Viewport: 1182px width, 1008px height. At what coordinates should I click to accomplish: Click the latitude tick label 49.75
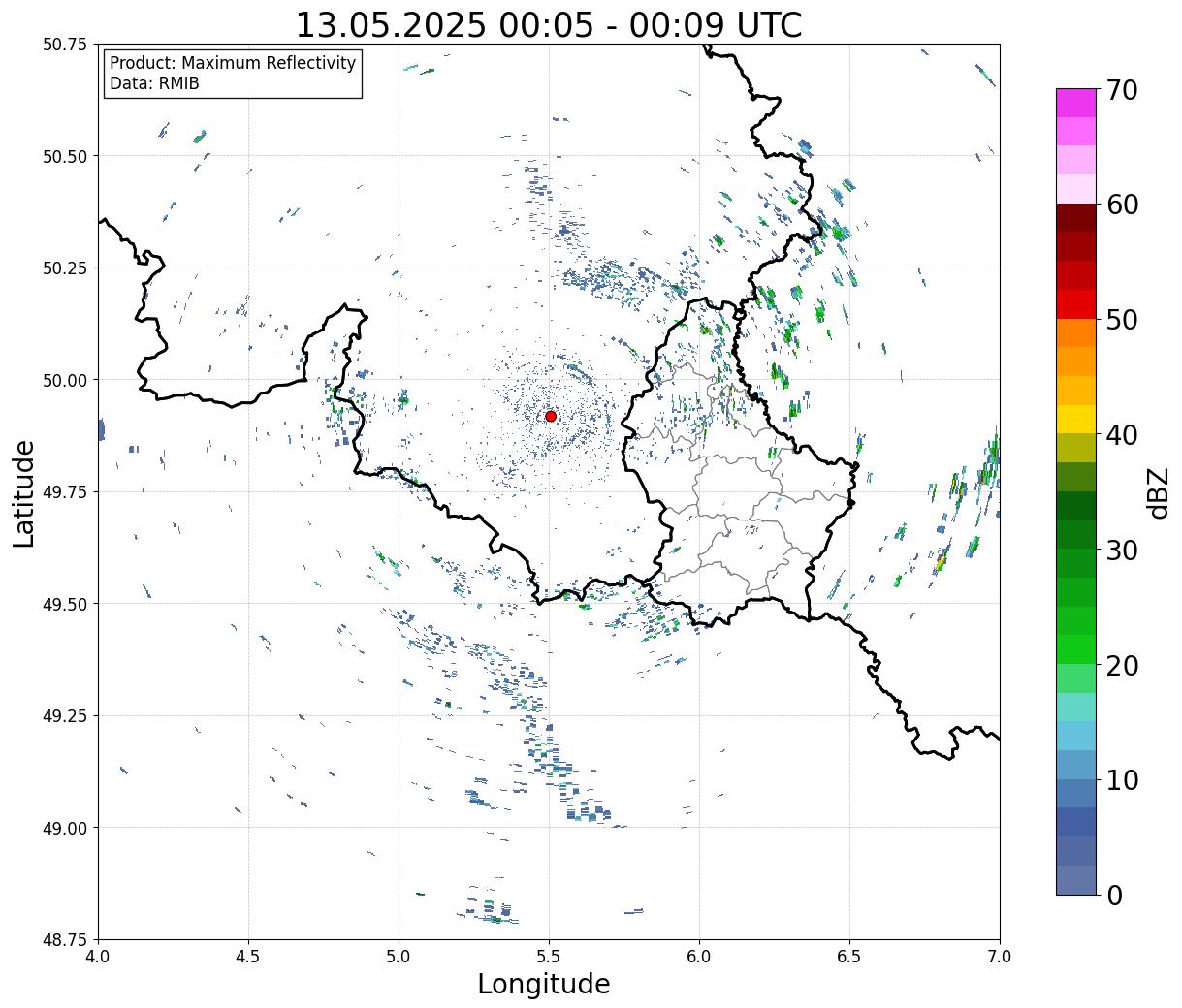pos(65,492)
